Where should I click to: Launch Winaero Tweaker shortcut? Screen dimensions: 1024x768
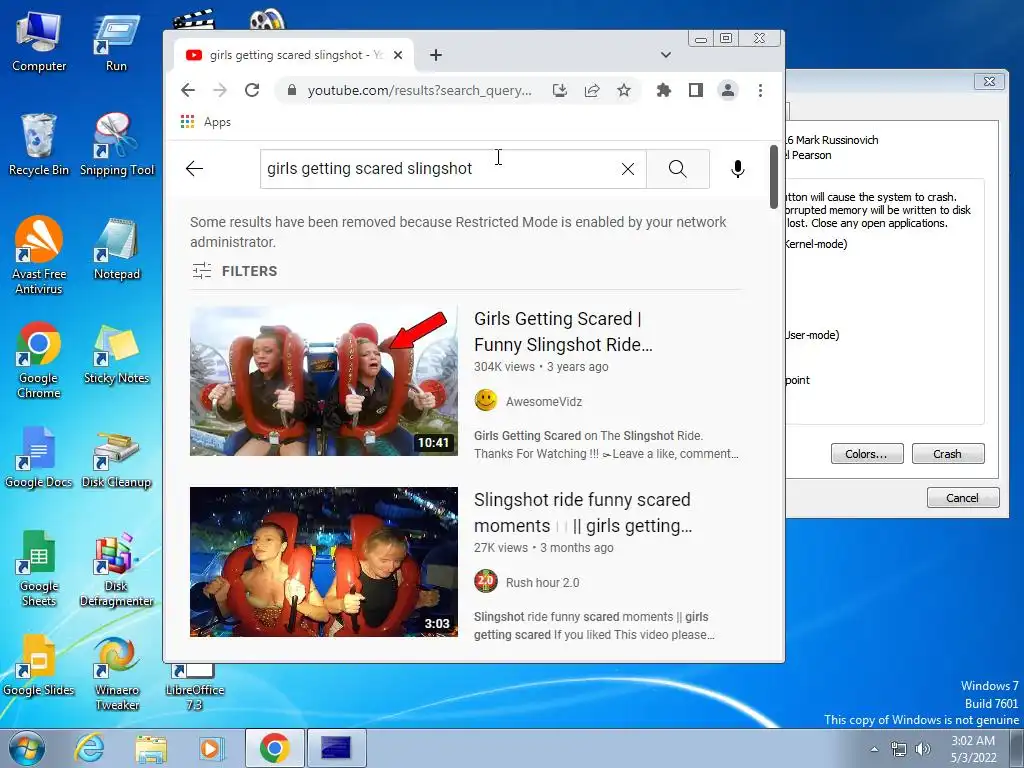pos(117,673)
